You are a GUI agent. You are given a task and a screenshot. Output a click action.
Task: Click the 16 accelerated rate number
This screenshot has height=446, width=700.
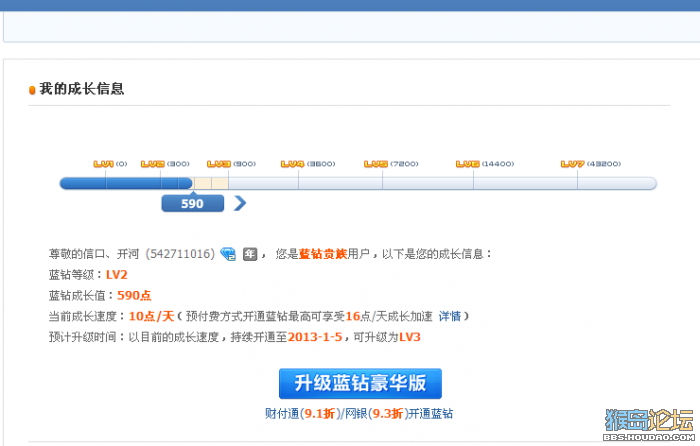click(353, 316)
